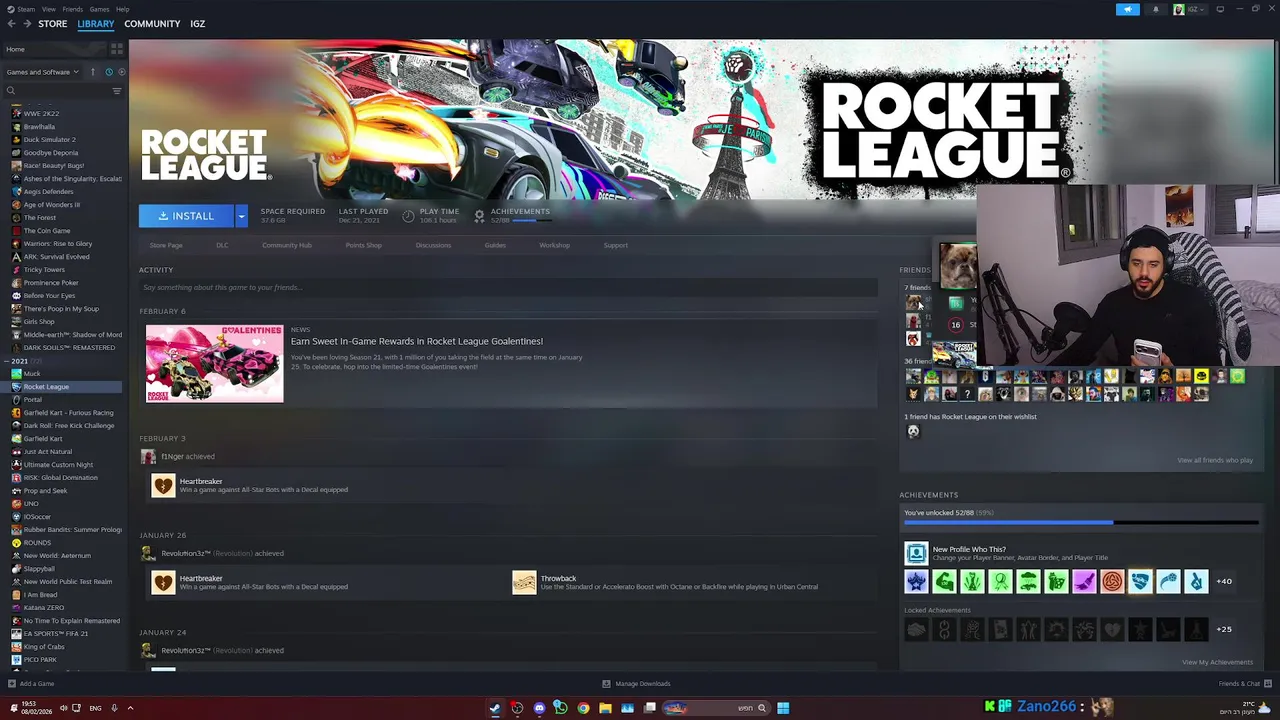This screenshot has height=720, width=1280.
Task: Open advanced library filter options icon
Action: (117, 91)
